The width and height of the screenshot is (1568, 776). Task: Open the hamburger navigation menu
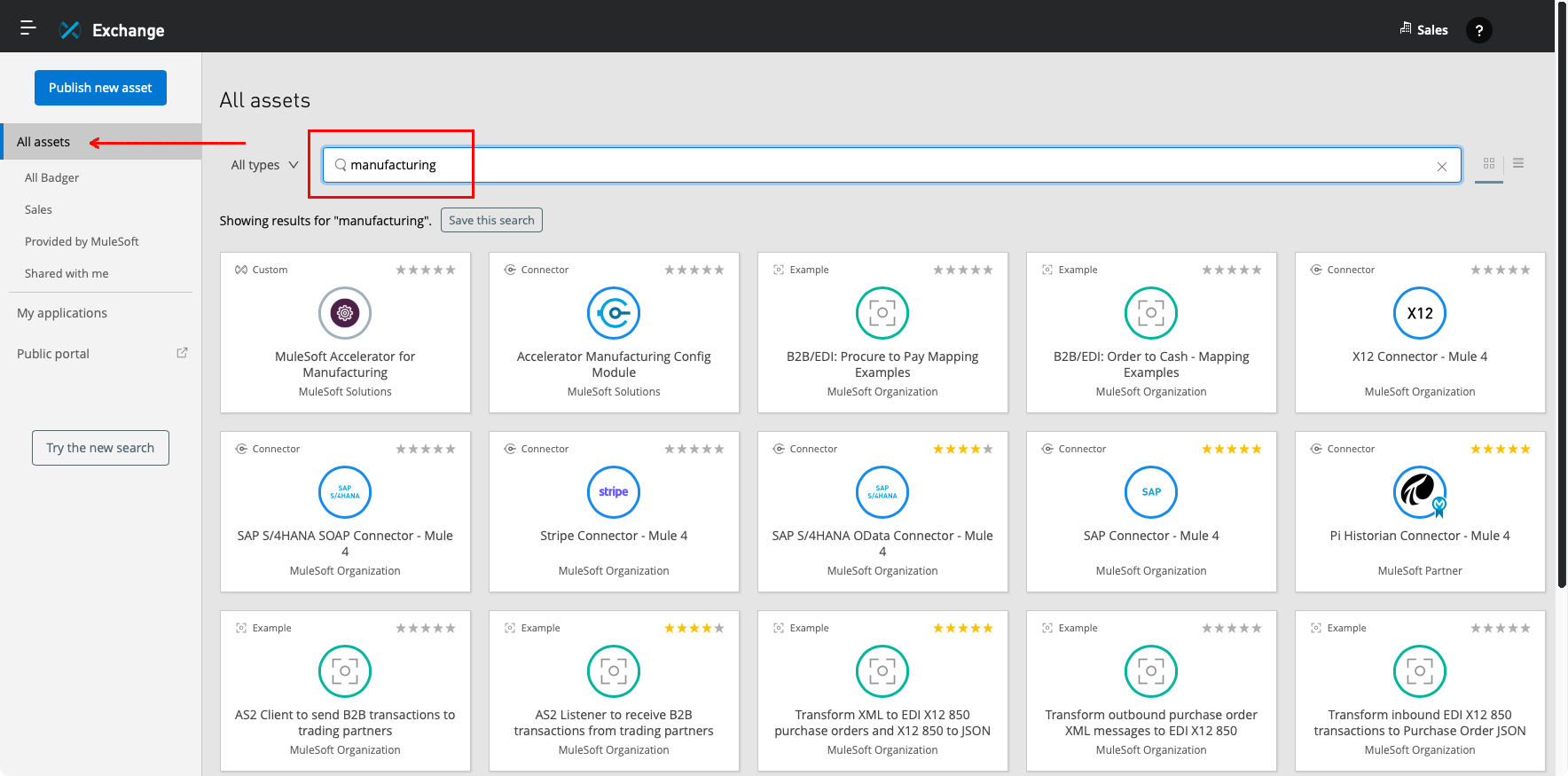[x=28, y=28]
